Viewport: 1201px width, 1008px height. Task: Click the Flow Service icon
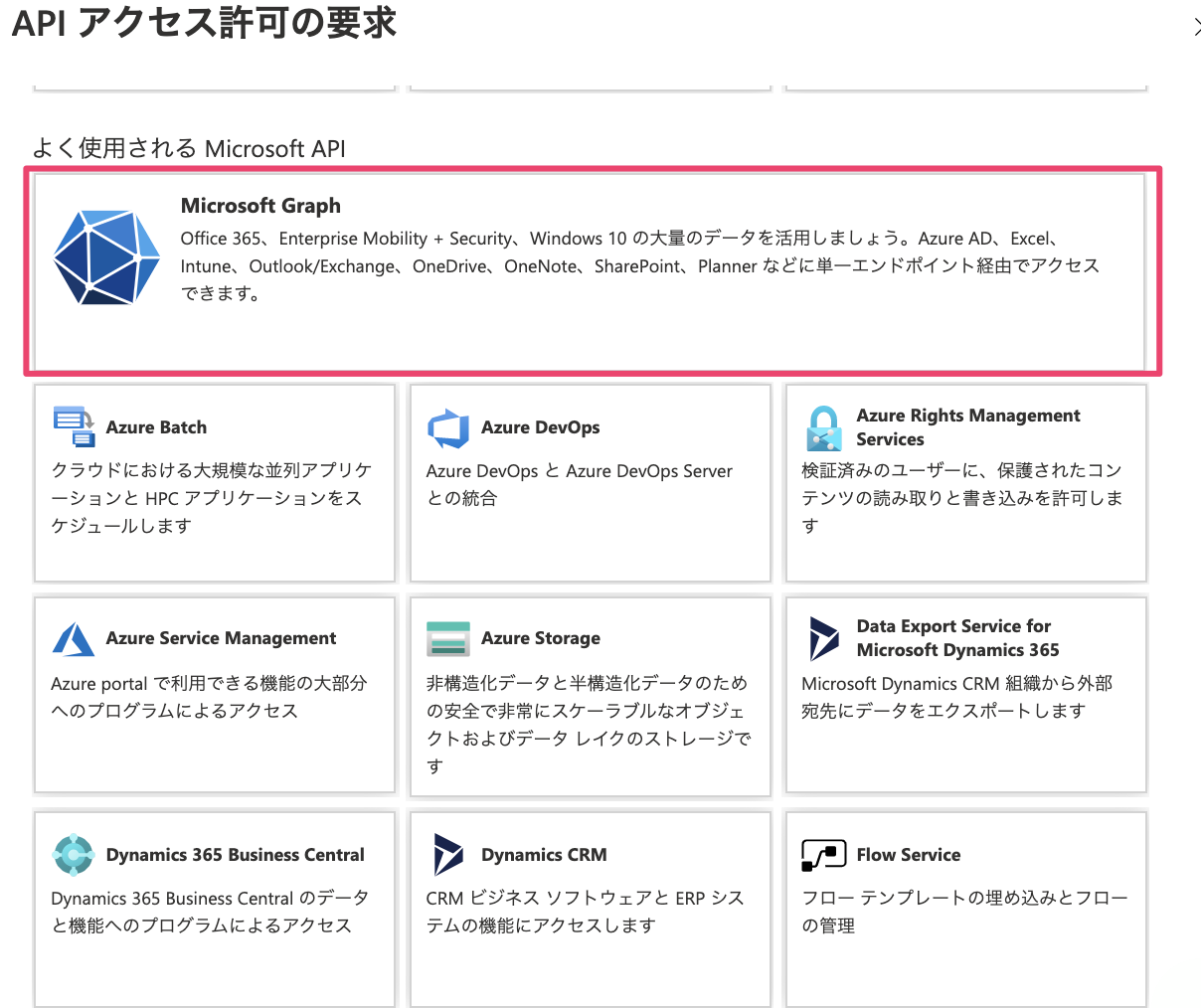tap(824, 855)
